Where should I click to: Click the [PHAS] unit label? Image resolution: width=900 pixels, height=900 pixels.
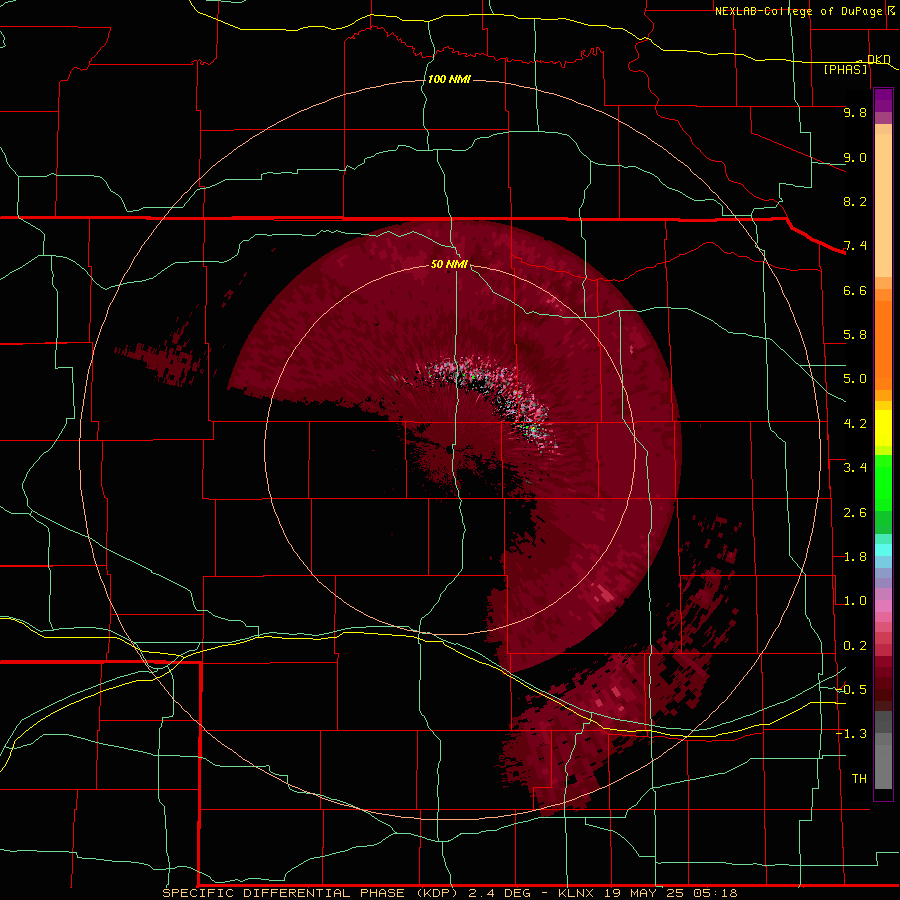[845, 70]
